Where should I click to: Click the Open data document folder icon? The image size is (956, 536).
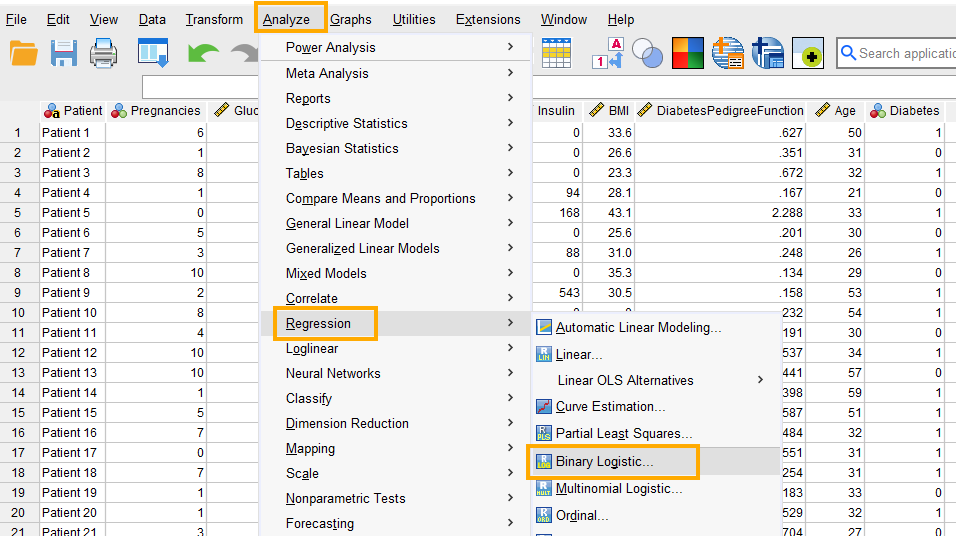[24, 54]
